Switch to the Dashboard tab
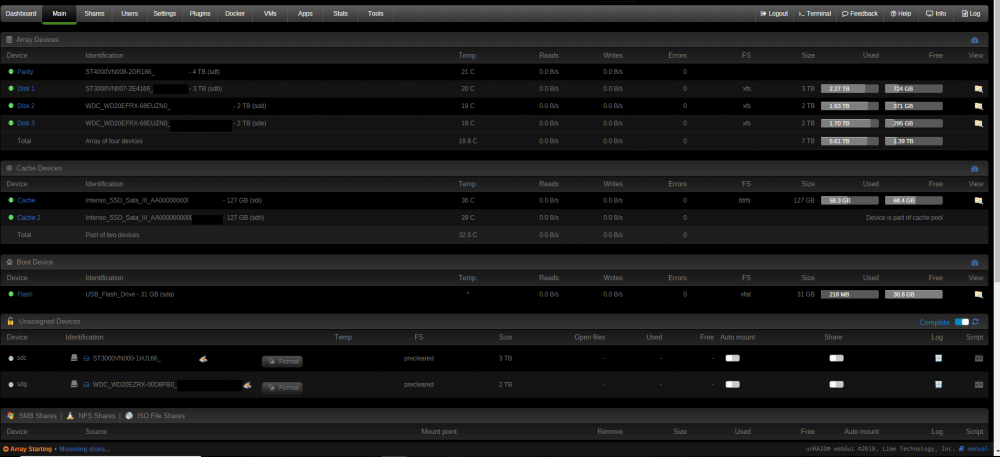 [21, 13]
